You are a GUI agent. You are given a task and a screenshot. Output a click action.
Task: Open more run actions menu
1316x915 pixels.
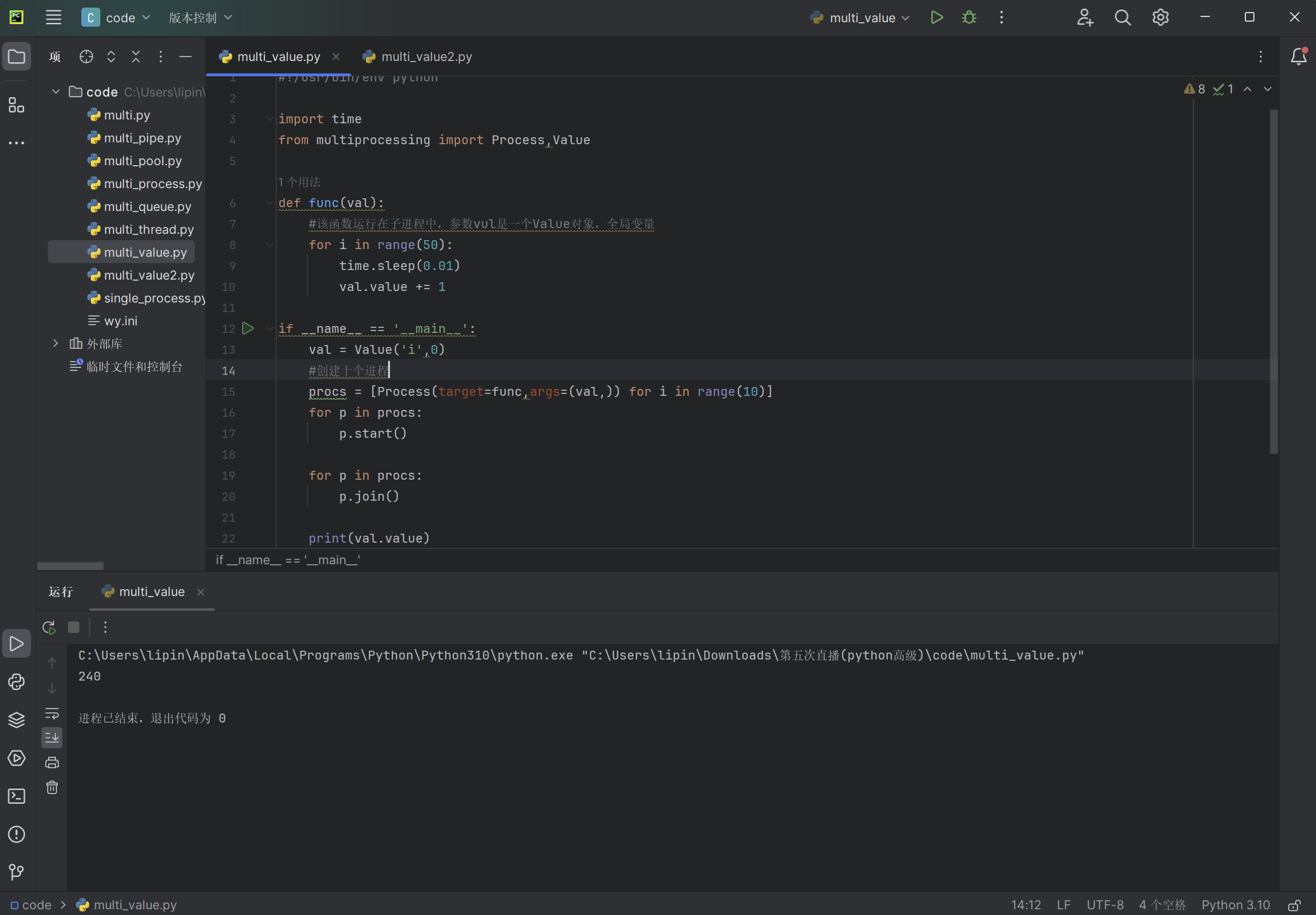[x=1002, y=18]
